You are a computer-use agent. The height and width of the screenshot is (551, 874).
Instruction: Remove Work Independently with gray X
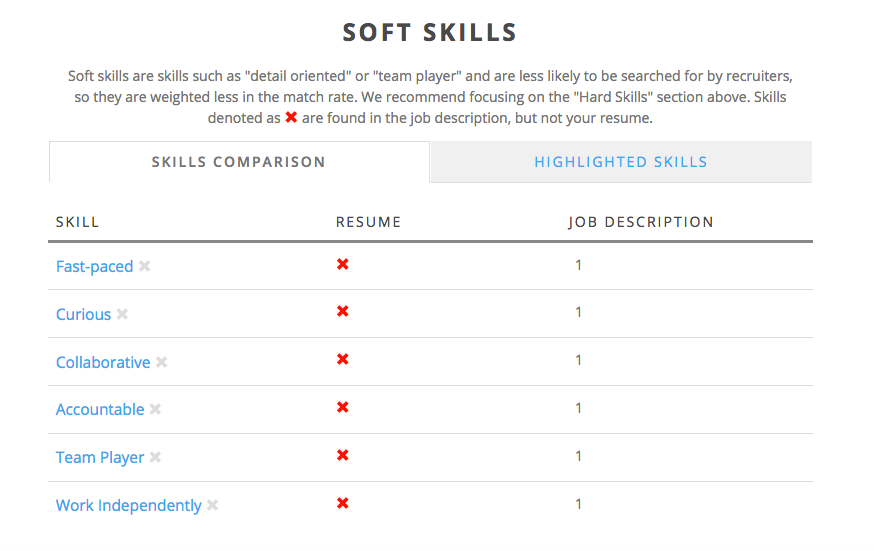(212, 505)
